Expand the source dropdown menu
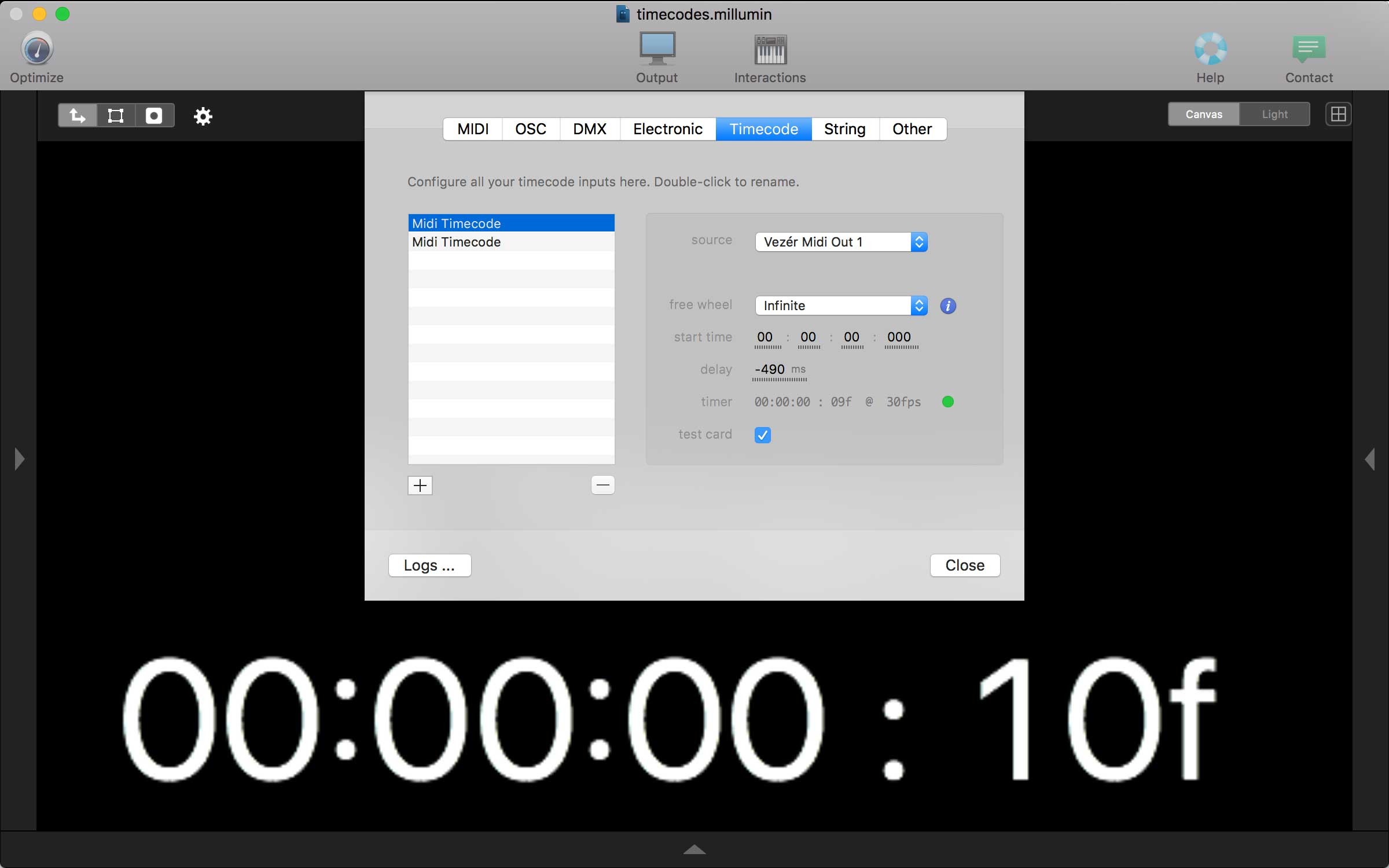1389x868 pixels. point(918,241)
